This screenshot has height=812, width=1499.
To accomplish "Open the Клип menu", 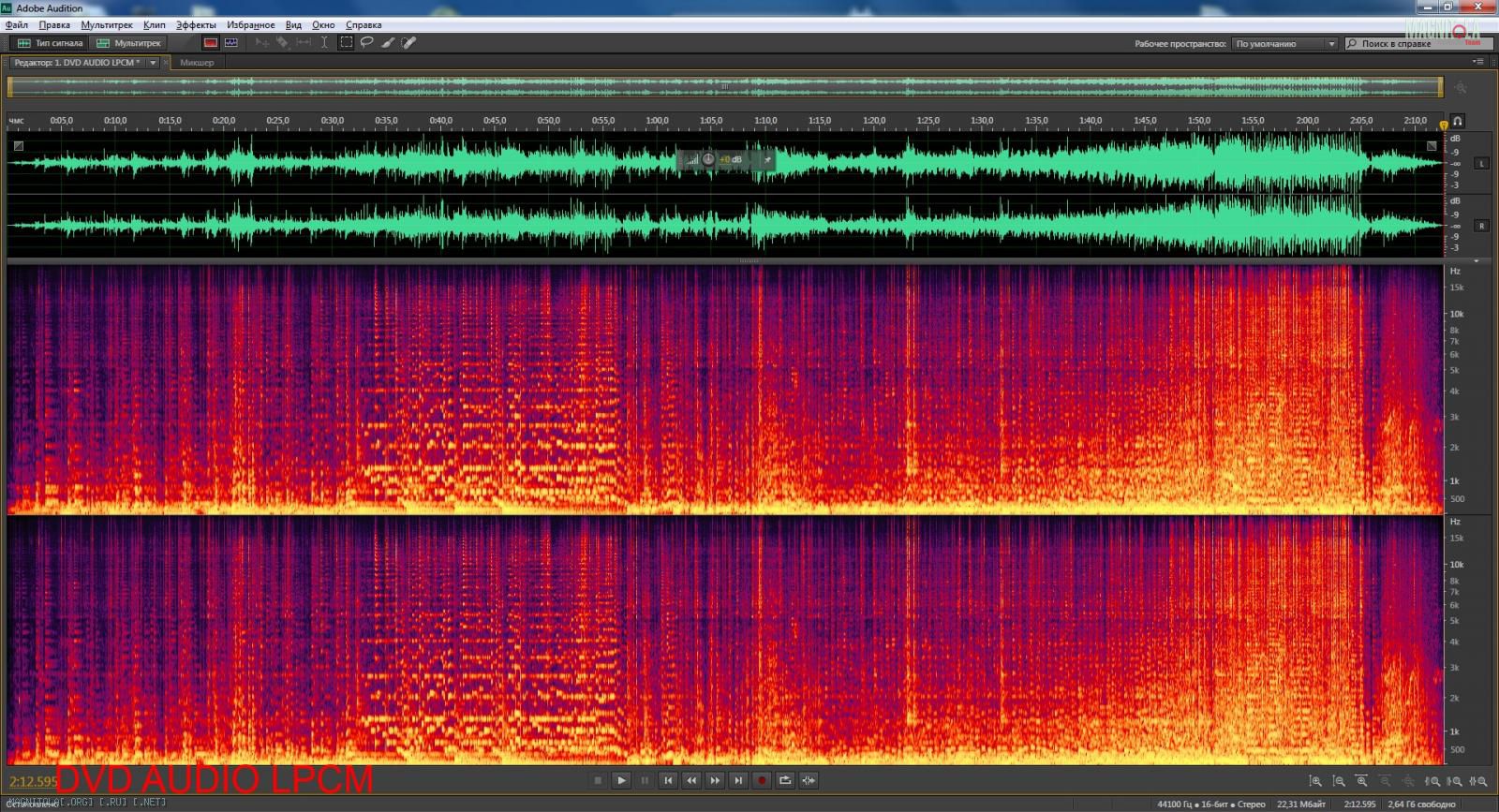I will click(x=155, y=25).
